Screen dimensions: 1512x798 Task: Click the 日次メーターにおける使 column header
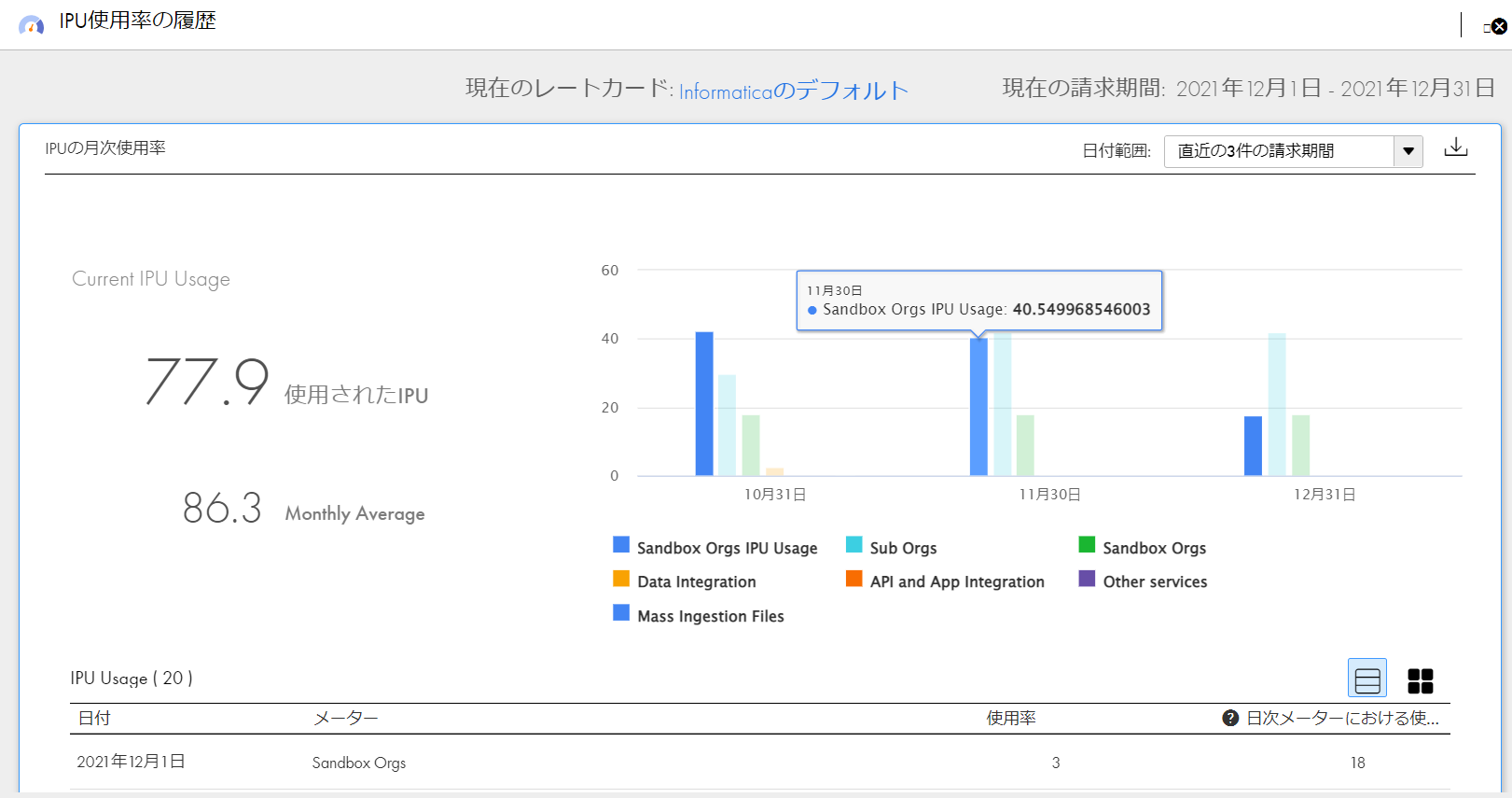pyautogui.click(x=1343, y=719)
